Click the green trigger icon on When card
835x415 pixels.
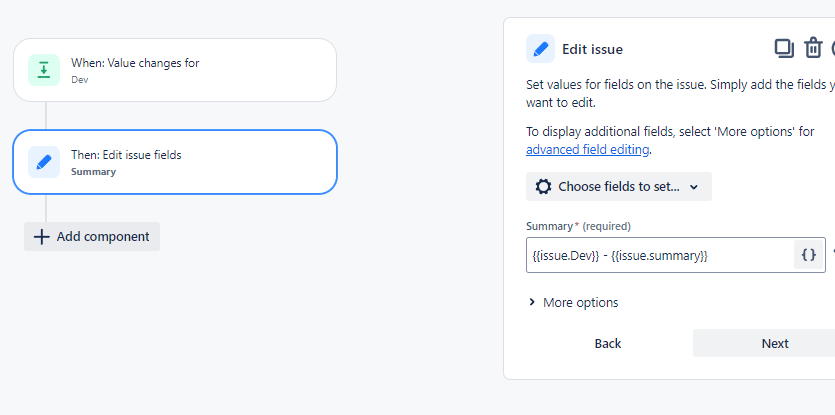(x=44, y=70)
